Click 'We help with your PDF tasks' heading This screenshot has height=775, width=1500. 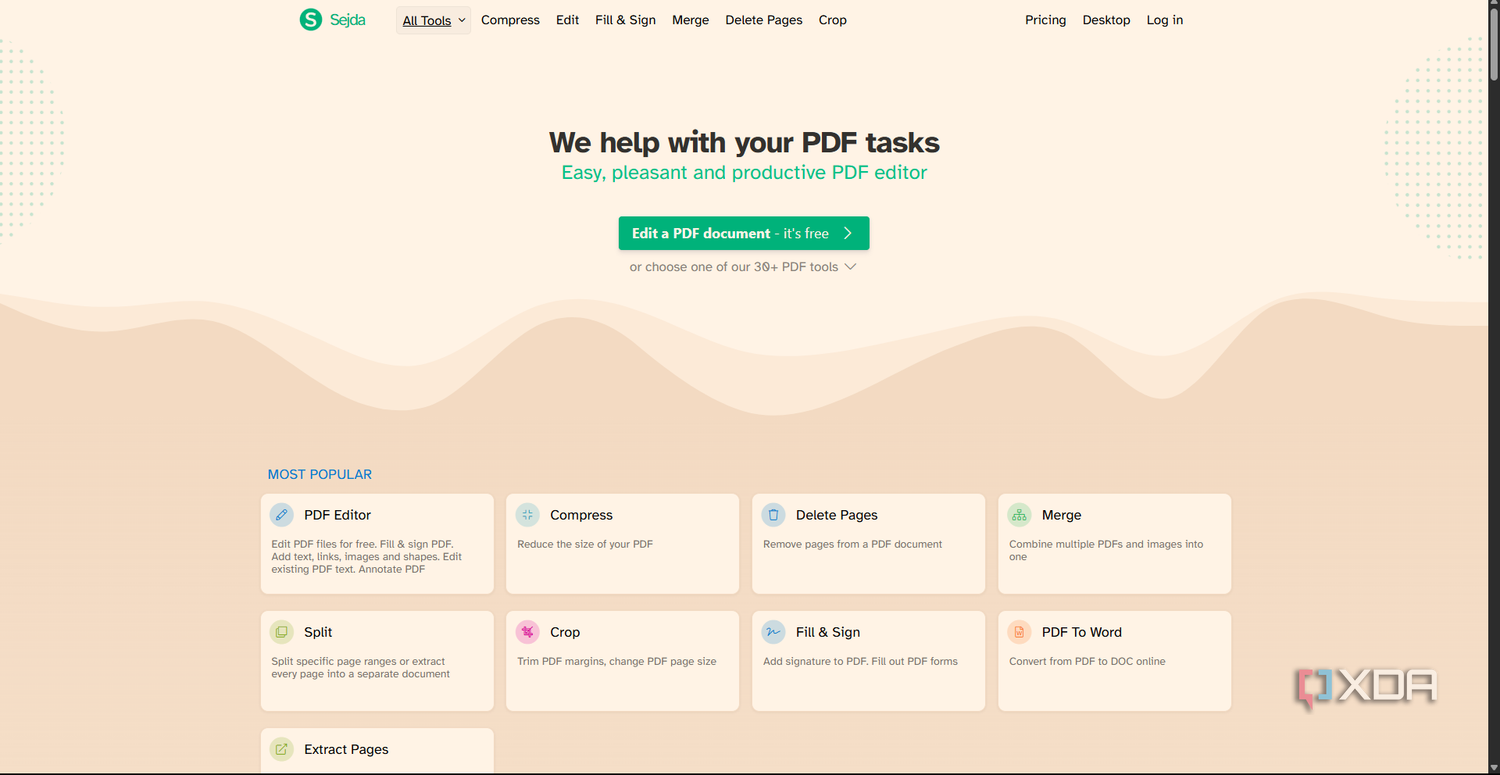744,142
